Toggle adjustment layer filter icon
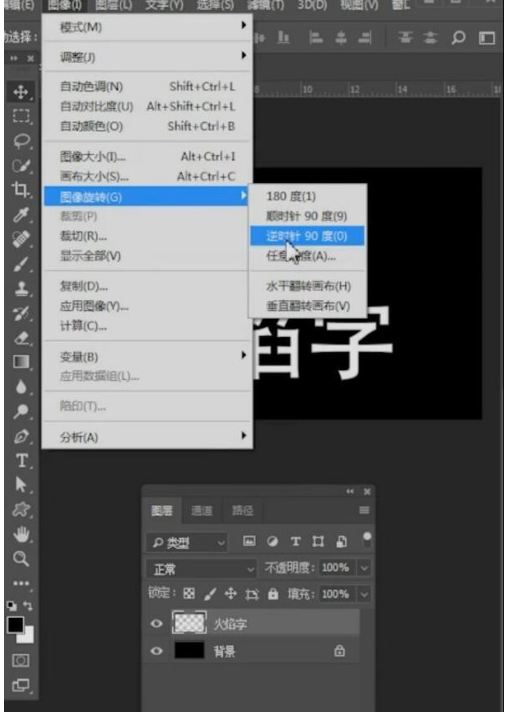The width and height of the screenshot is (506, 712). pyautogui.click(x=272, y=541)
